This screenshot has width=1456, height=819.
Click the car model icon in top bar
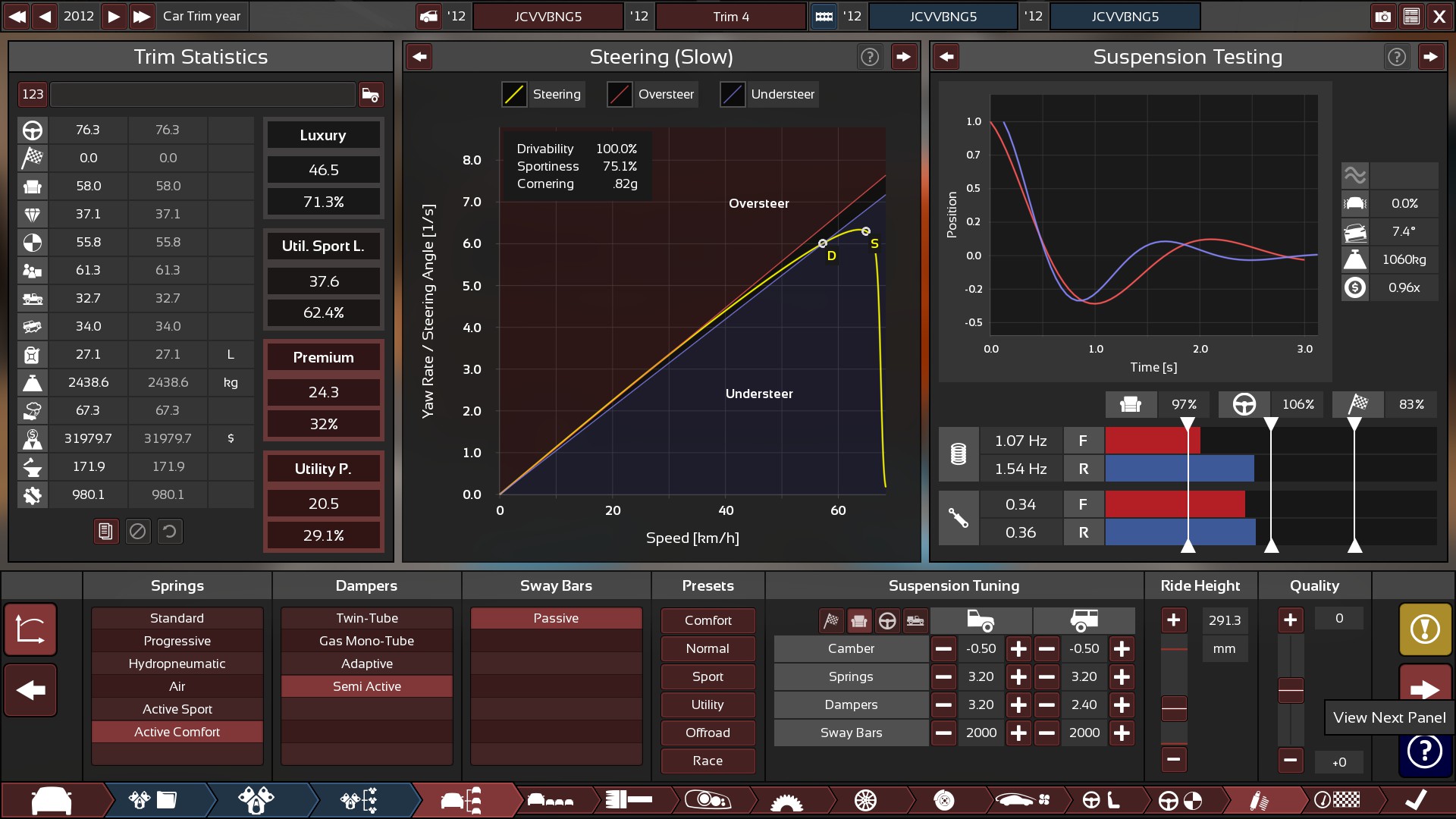428,16
